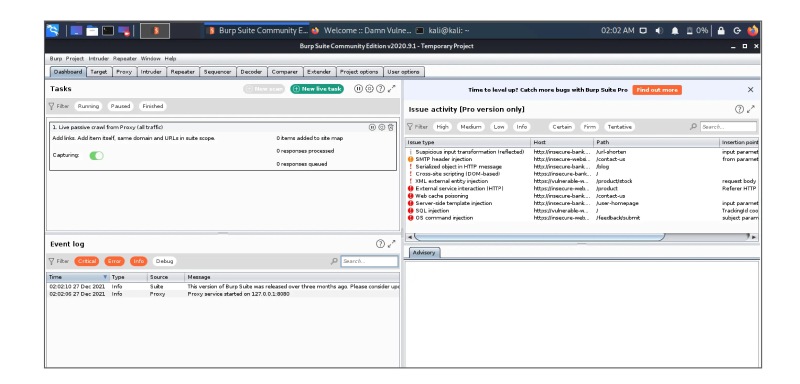Open the Tasks panel help icon
The image size is (800, 384).
click(380, 89)
